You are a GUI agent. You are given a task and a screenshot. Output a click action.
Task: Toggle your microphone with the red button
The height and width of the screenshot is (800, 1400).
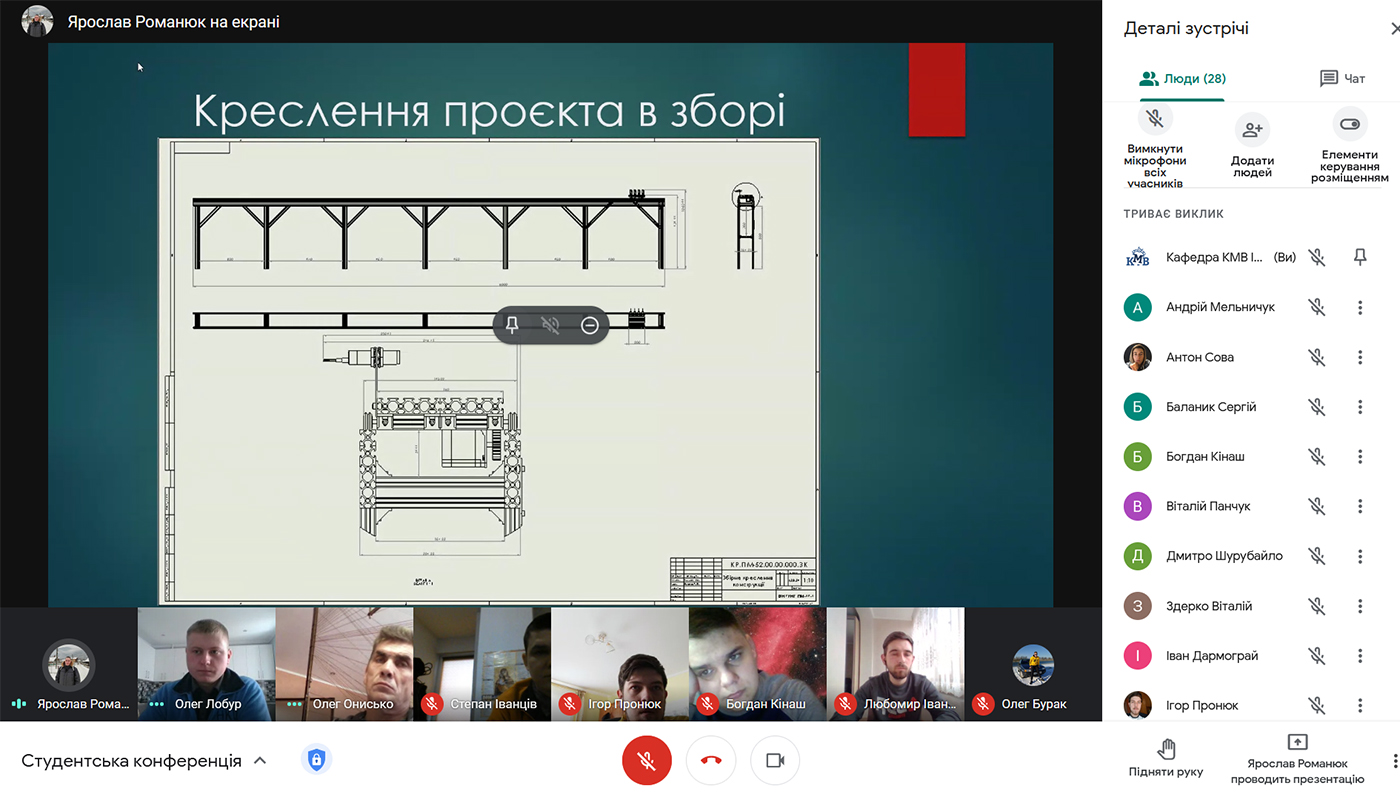[x=646, y=761]
